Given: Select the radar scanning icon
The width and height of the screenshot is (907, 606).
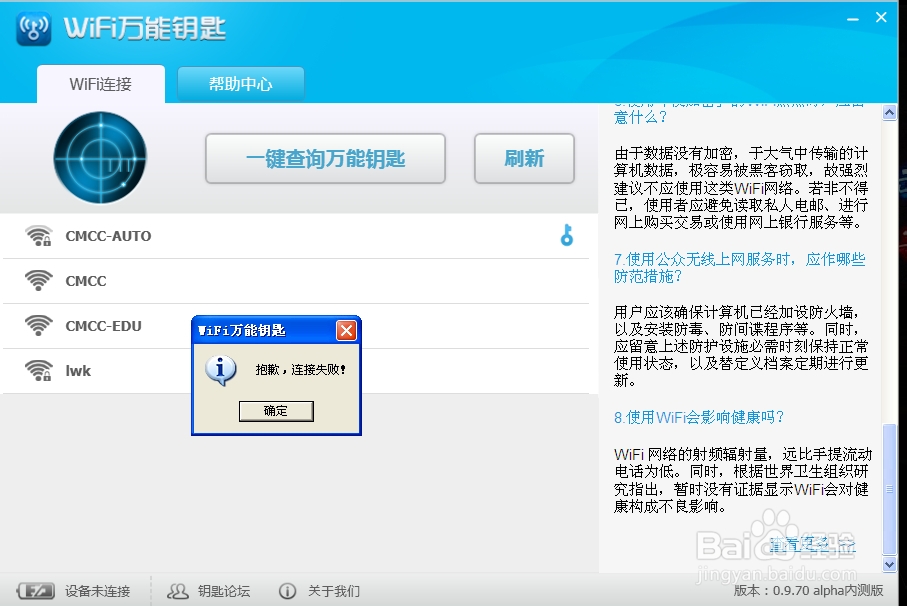Looking at the screenshot, I should [100, 157].
